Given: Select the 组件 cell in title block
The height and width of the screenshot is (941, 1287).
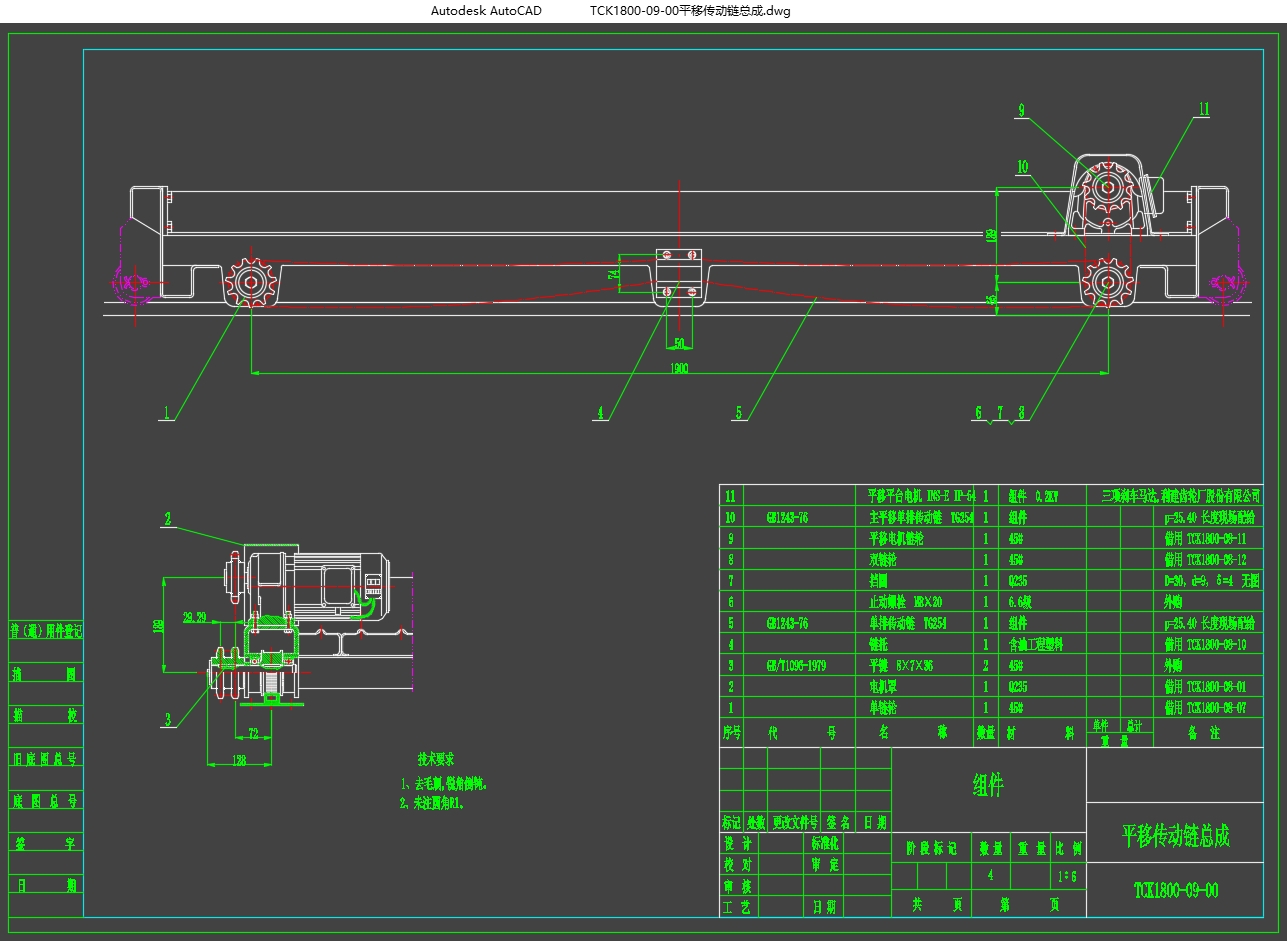Looking at the screenshot, I should tap(987, 786).
